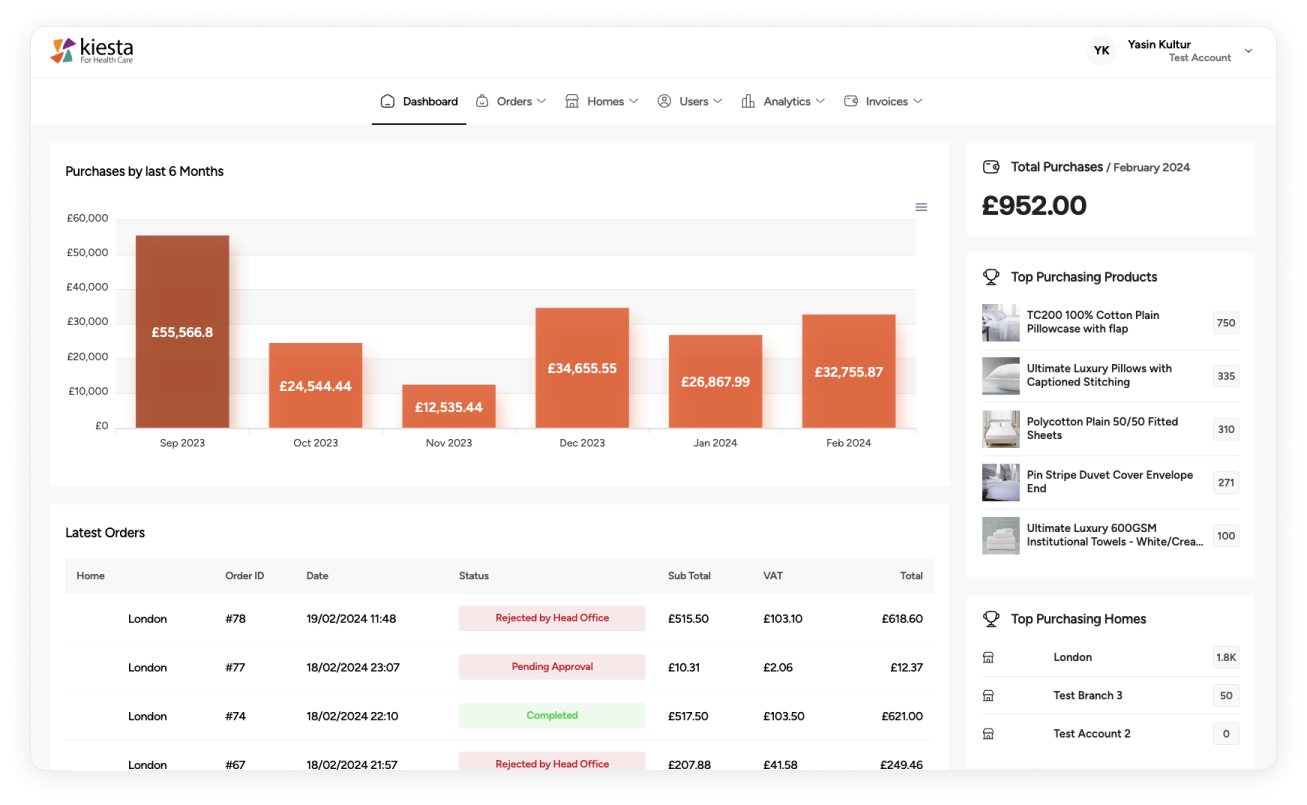The width and height of the screenshot is (1307, 805).
Task: Click the YK avatar circle
Action: pos(1101,50)
